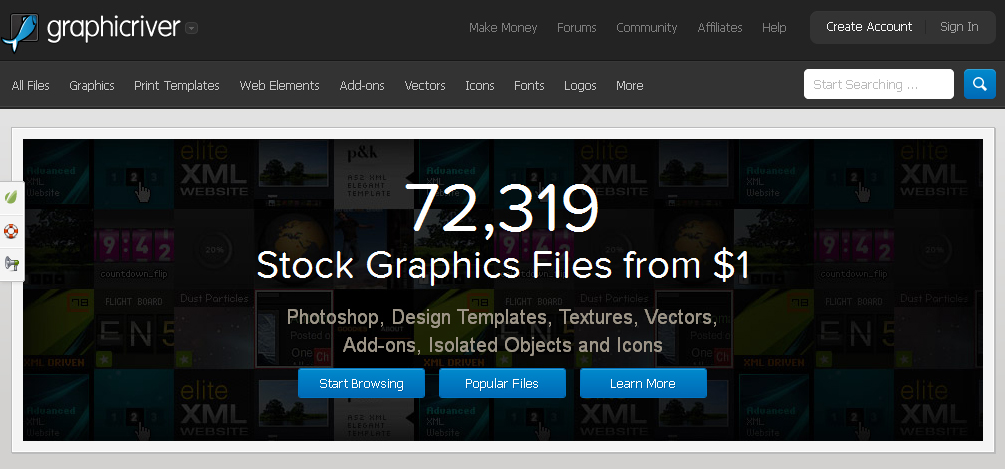Screen dimensions: 1005x469
Task: Click the blue search magnifier button
Action: (979, 84)
